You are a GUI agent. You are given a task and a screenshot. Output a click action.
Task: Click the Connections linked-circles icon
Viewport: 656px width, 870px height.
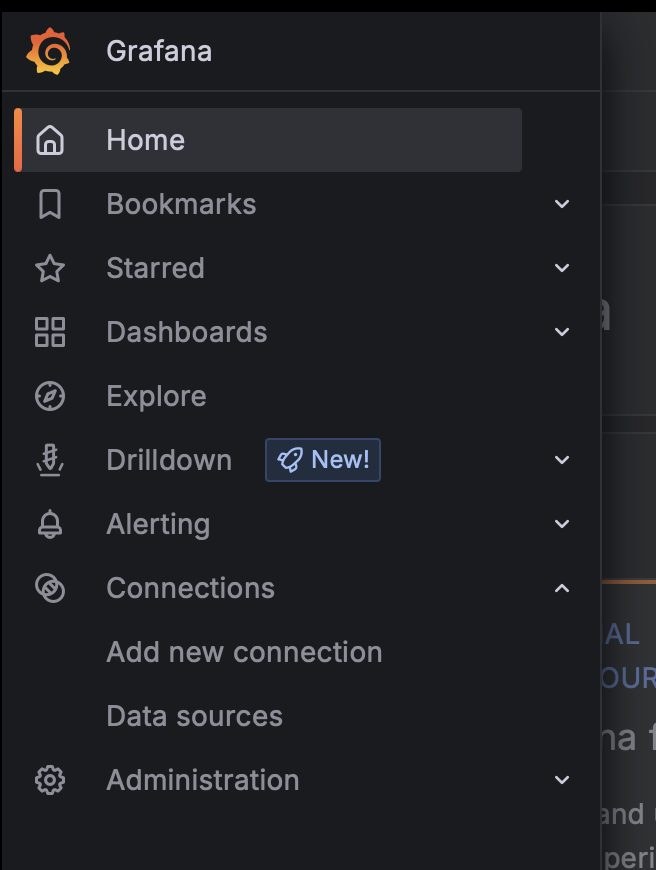click(x=49, y=588)
